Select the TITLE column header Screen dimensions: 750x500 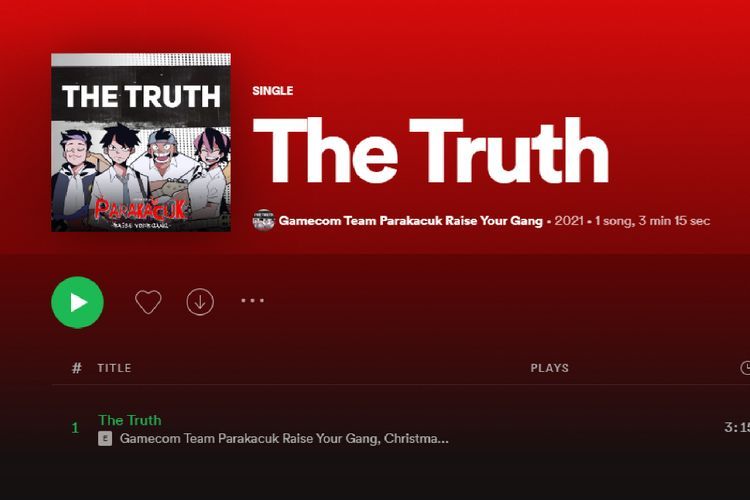[114, 368]
